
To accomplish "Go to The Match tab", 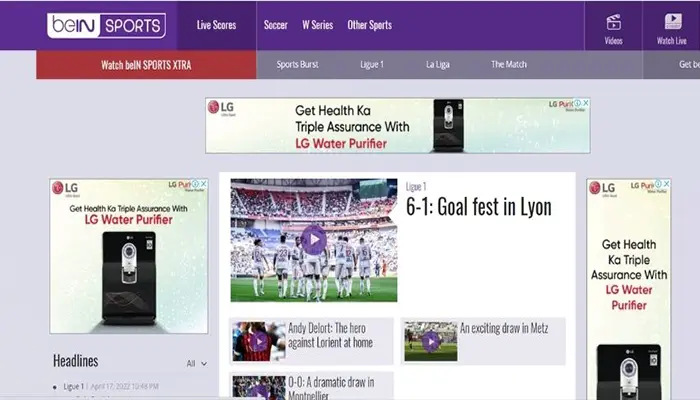I will point(509,65).
